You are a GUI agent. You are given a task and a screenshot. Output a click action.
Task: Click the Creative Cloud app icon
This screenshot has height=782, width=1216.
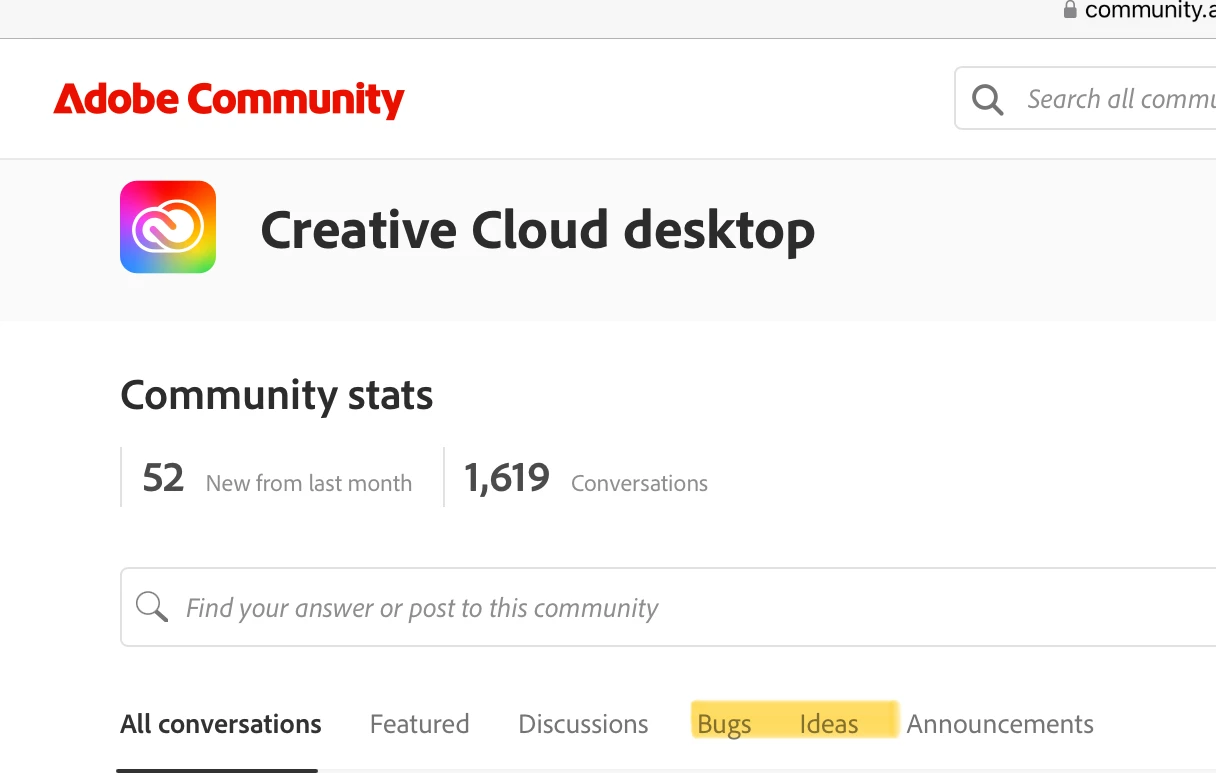click(168, 227)
